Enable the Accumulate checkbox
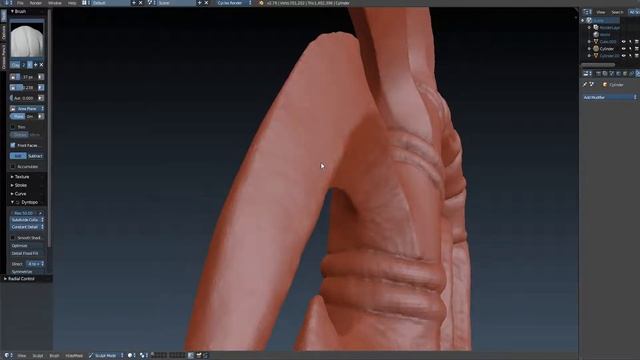 [x=13, y=167]
